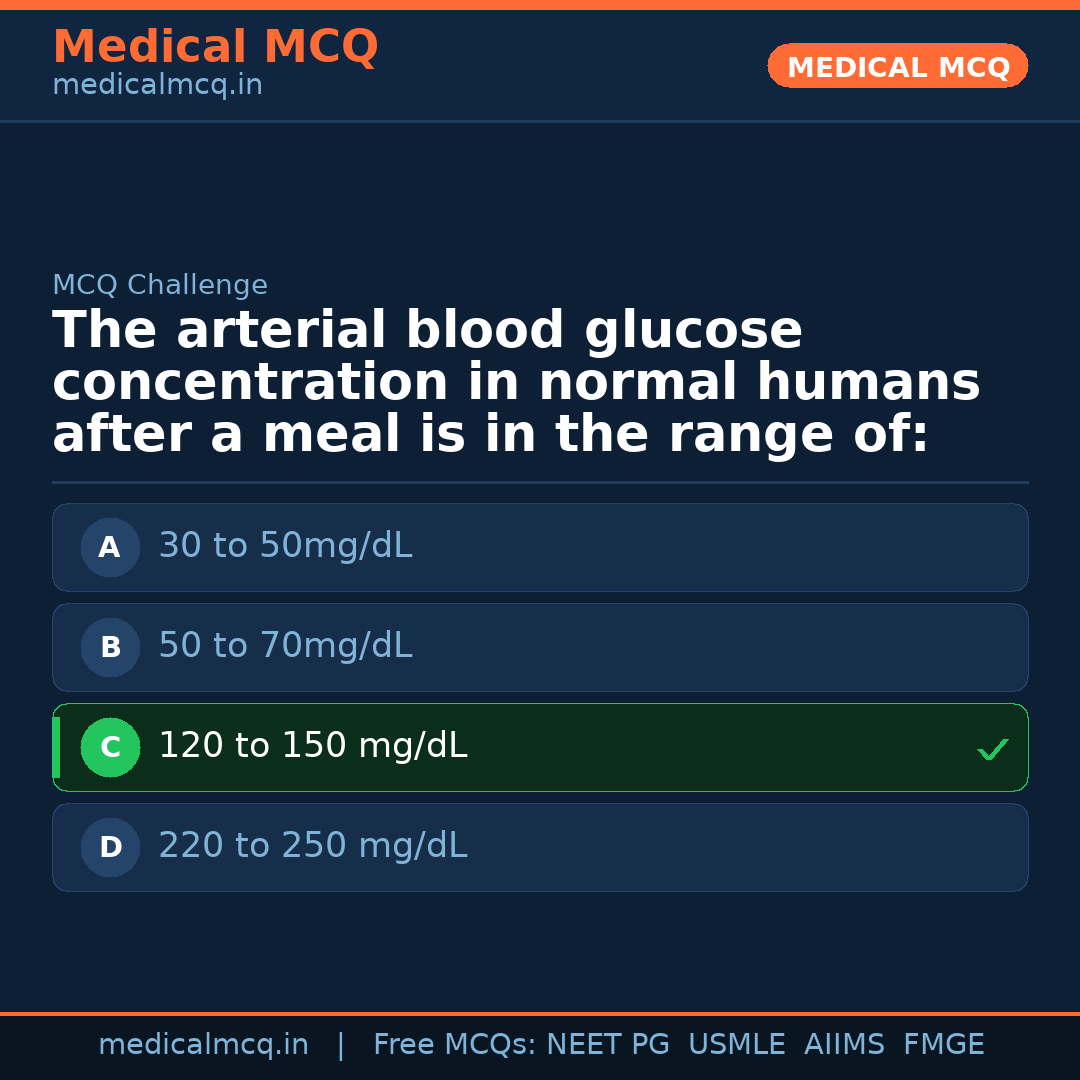The width and height of the screenshot is (1080, 1080).
Task: Click the letter D circle icon
Action: click(x=110, y=847)
